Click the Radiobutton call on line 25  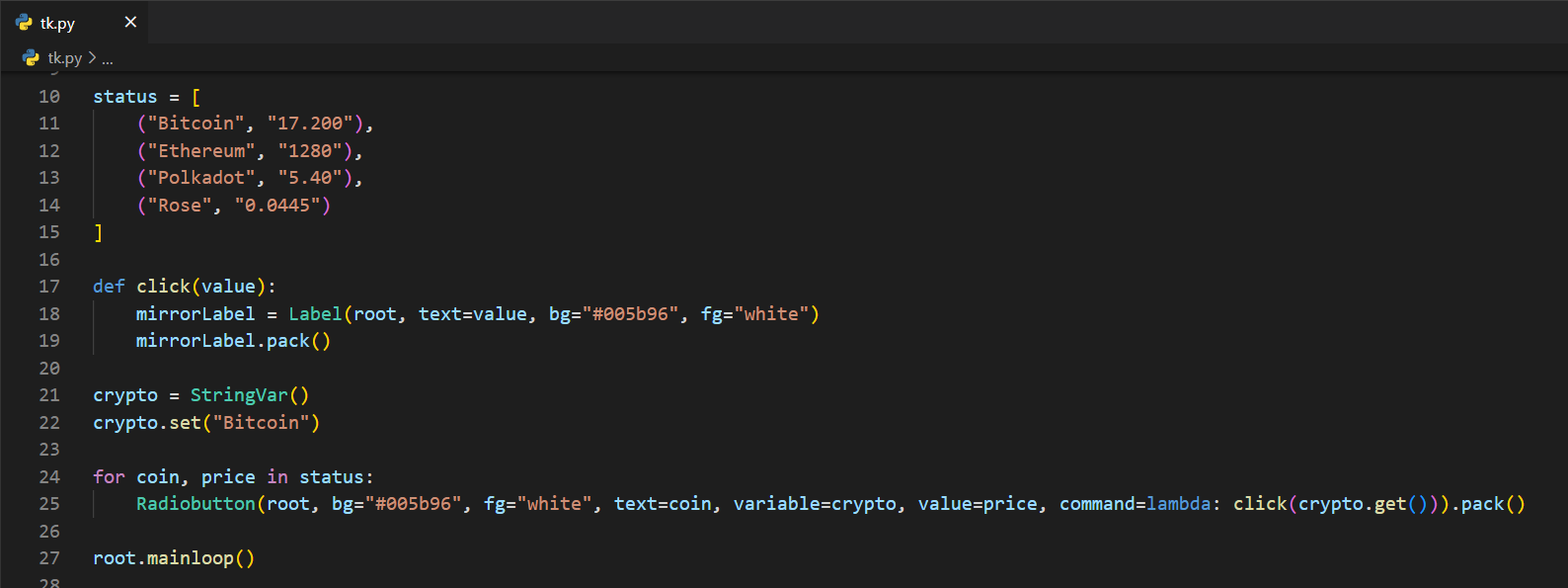click(x=196, y=504)
